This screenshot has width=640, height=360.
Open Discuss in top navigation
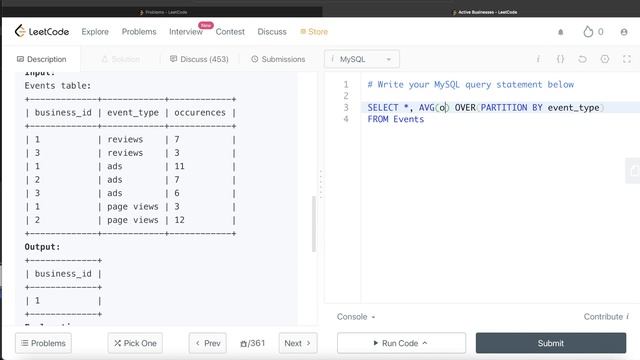tap(272, 31)
